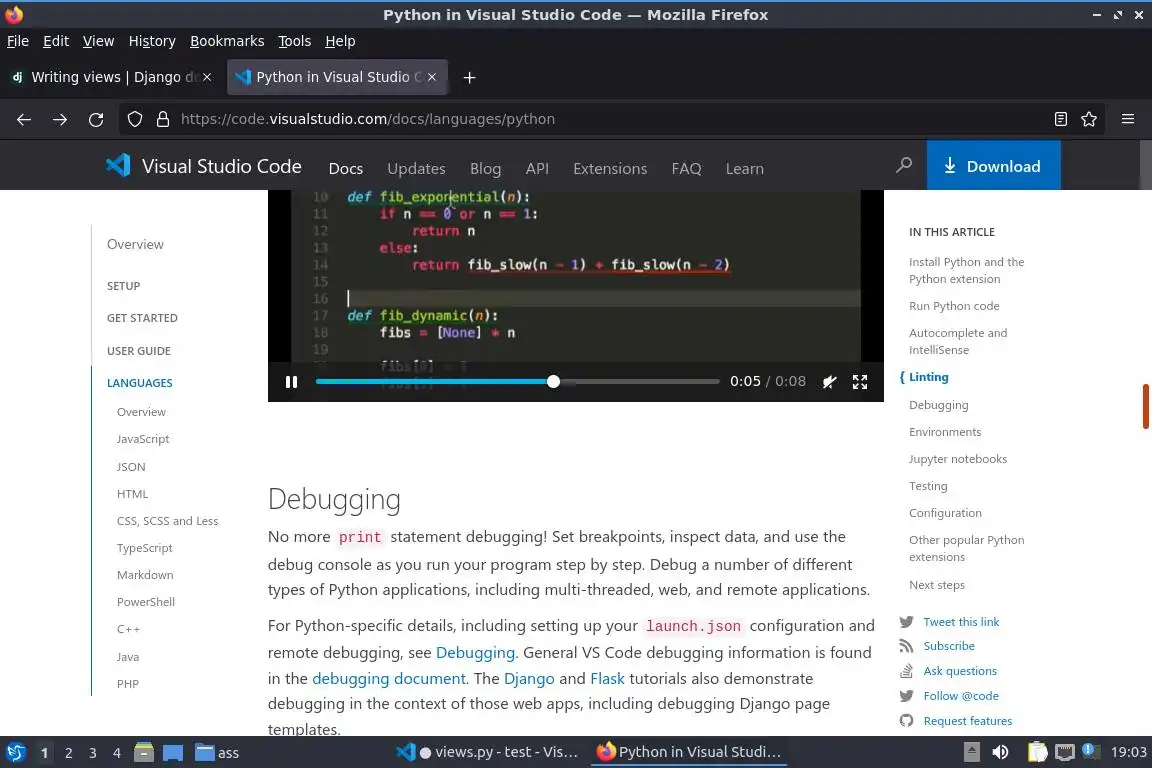Open the Firefox Tools menu
The width and height of the screenshot is (1152, 768).
pyautogui.click(x=295, y=41)
